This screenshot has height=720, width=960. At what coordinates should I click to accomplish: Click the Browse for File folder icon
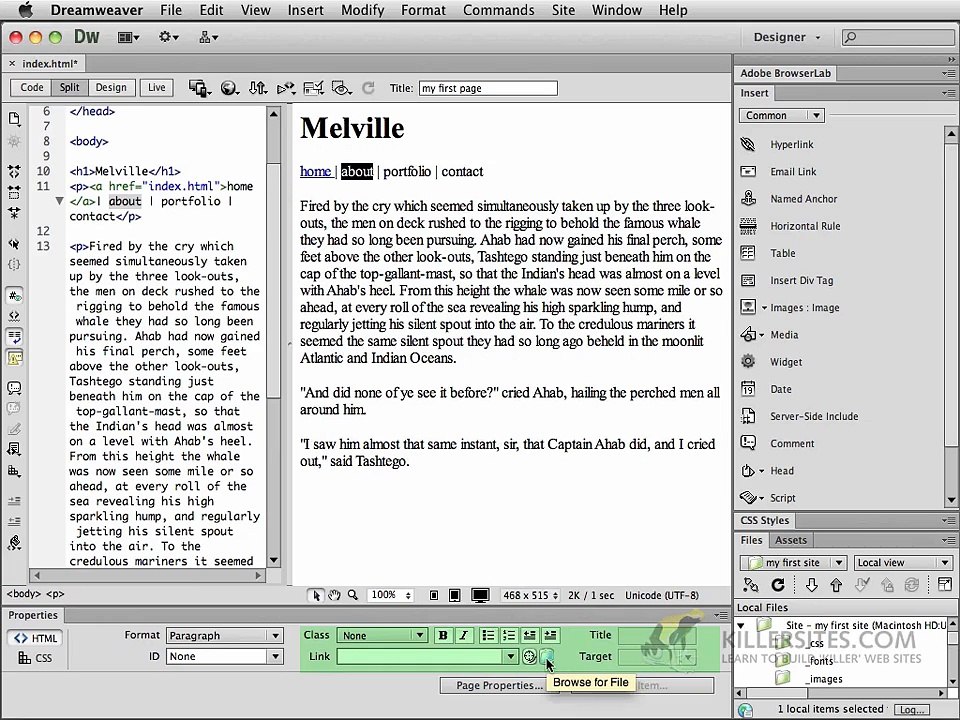coord(546,657)
